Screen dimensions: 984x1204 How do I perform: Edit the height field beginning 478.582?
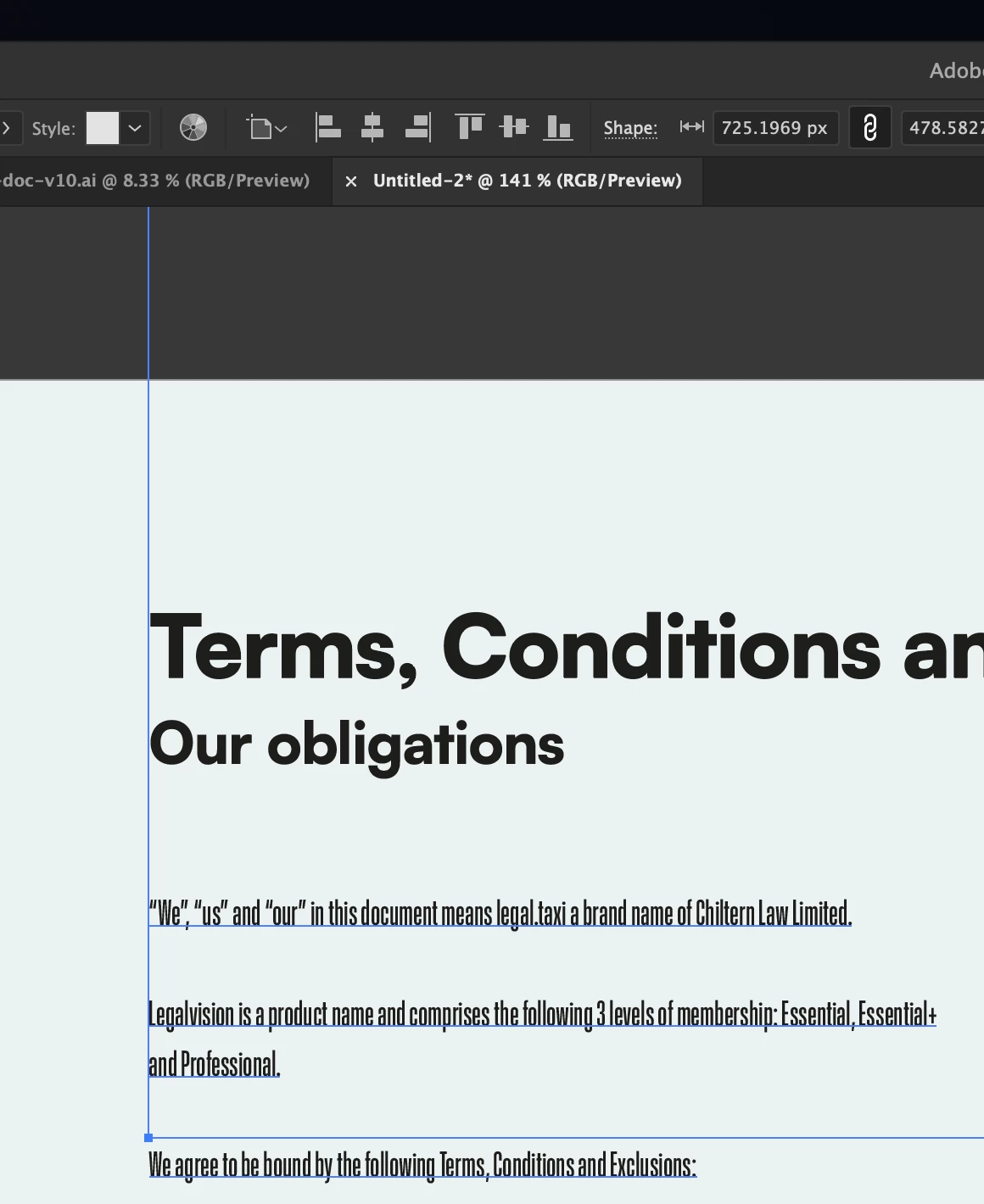coord(943,128)
